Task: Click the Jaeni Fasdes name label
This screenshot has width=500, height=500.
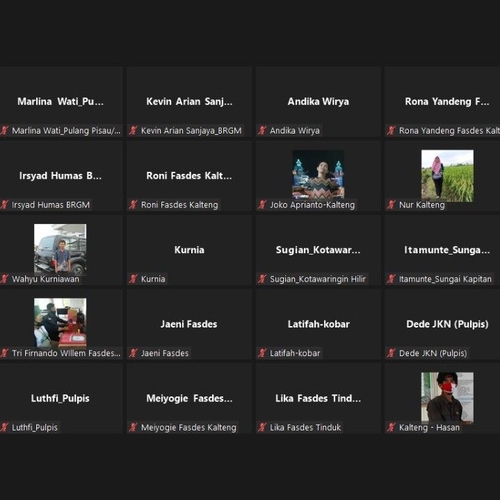Action: [165, 353]
